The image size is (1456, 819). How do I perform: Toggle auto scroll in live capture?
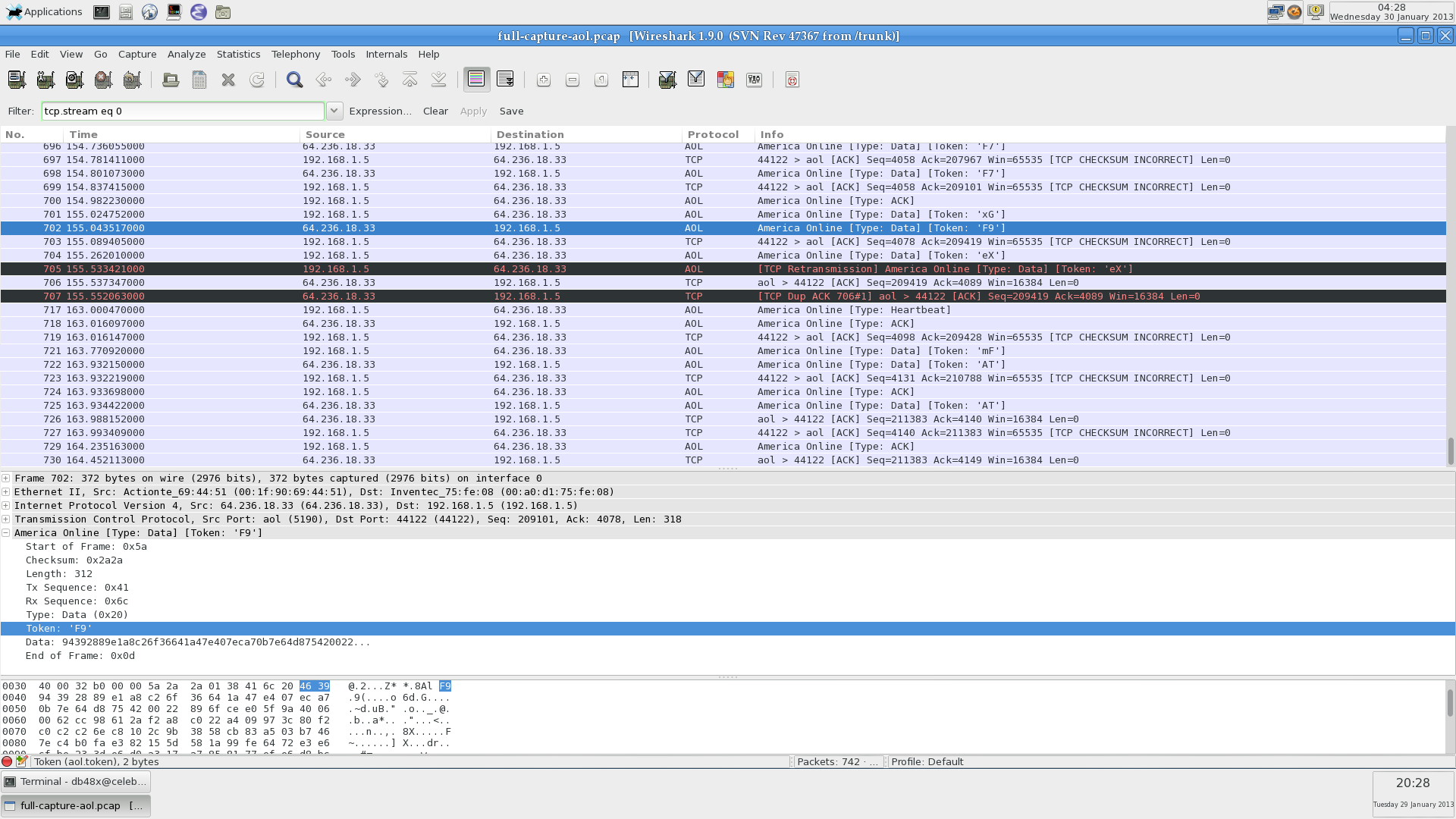point(505,80)
